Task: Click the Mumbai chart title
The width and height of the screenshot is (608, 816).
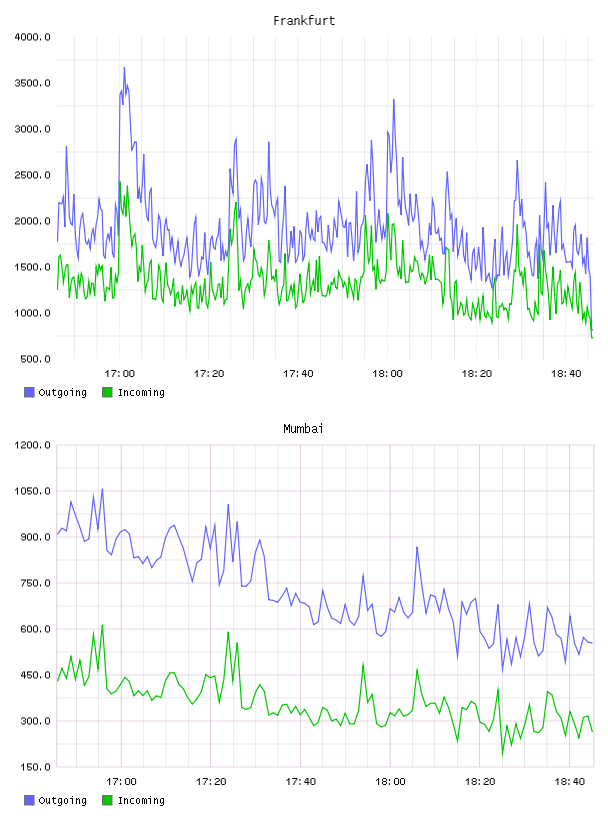Action: (303, 429)
